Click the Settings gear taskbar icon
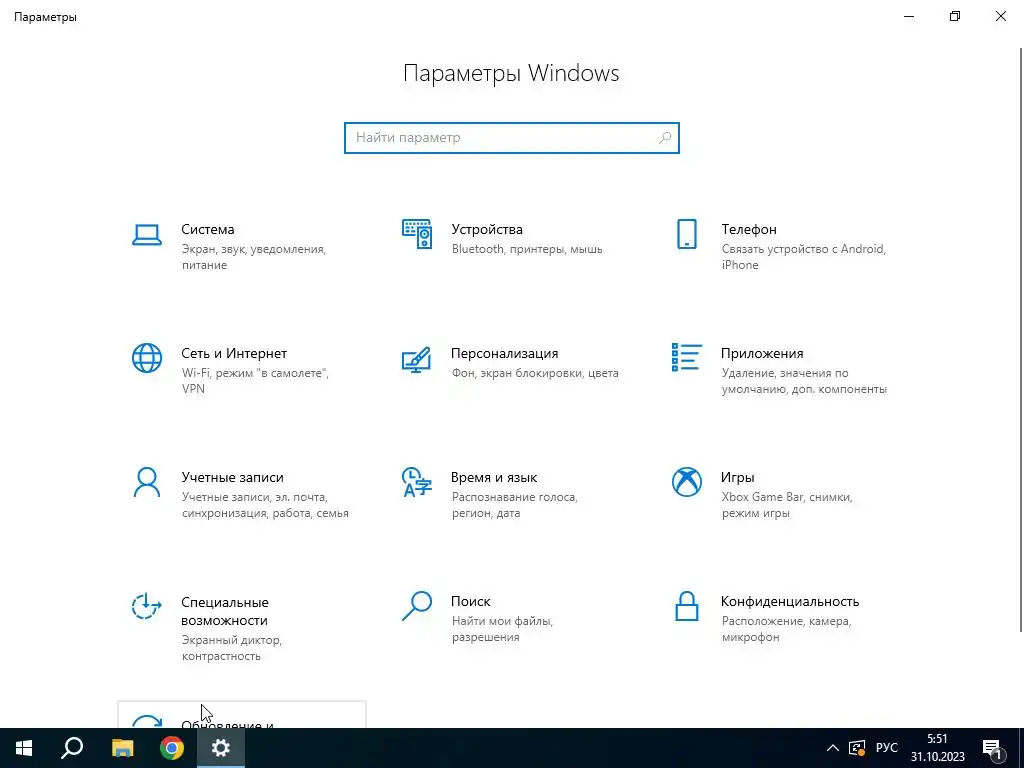1024x768 pixels. pos(221,748)
